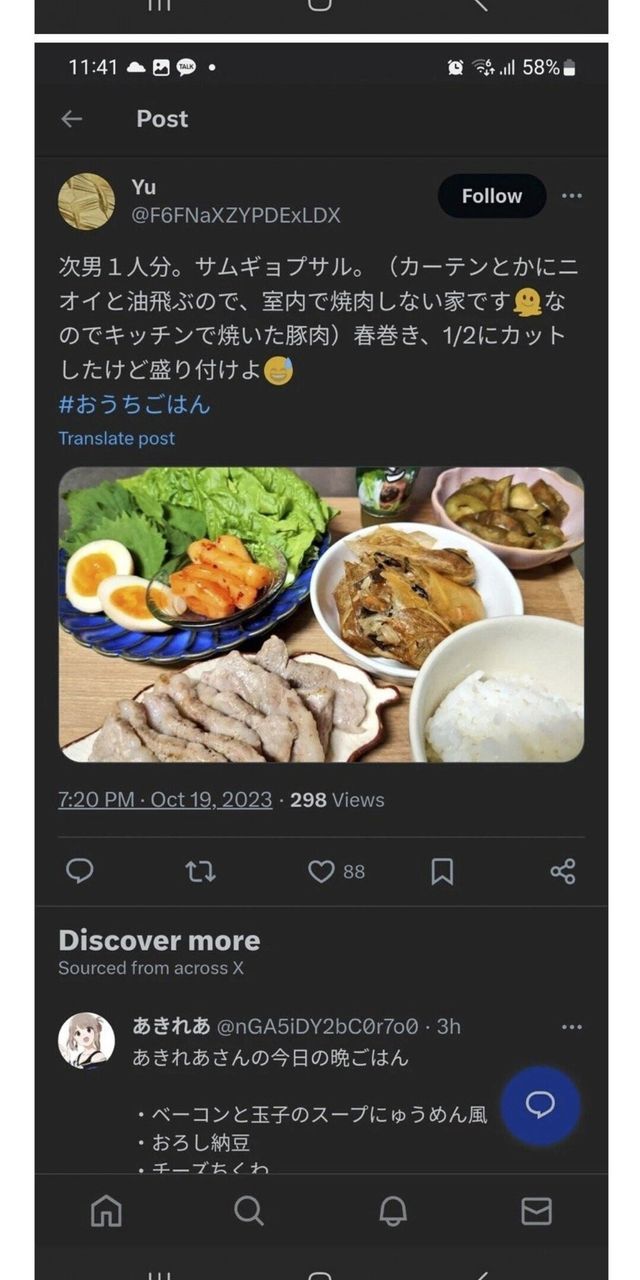Tap the share icon
Screen dimensions: 640x1280
pos(563,871)
